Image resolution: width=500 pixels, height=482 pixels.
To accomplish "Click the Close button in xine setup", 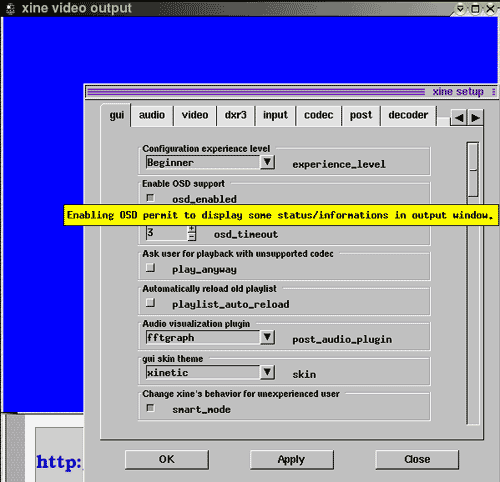I will 417,460.
